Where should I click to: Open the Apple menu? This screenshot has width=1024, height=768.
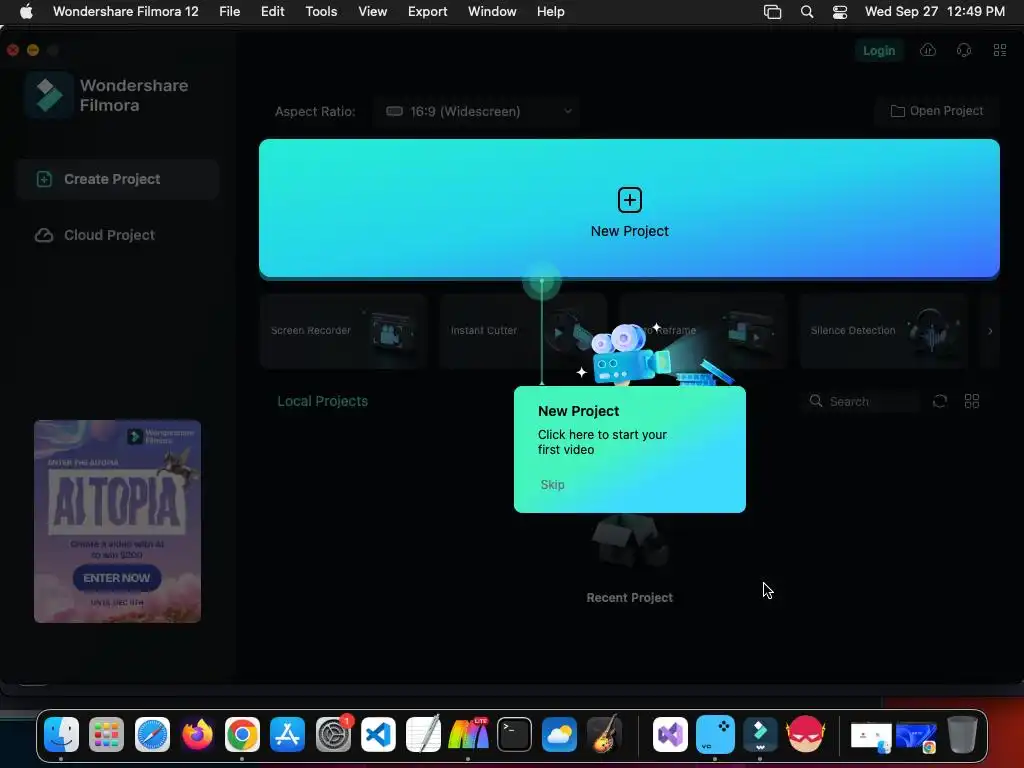[26, 12]
